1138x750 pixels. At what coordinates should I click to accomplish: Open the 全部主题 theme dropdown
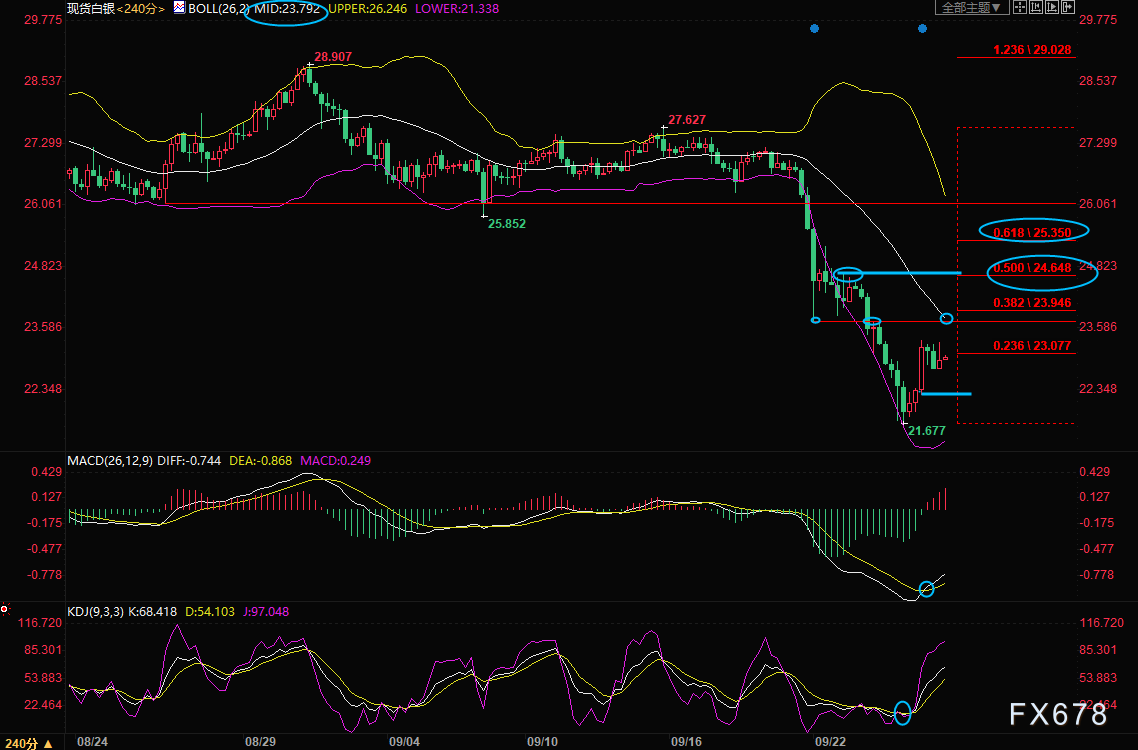pos(972,7)
